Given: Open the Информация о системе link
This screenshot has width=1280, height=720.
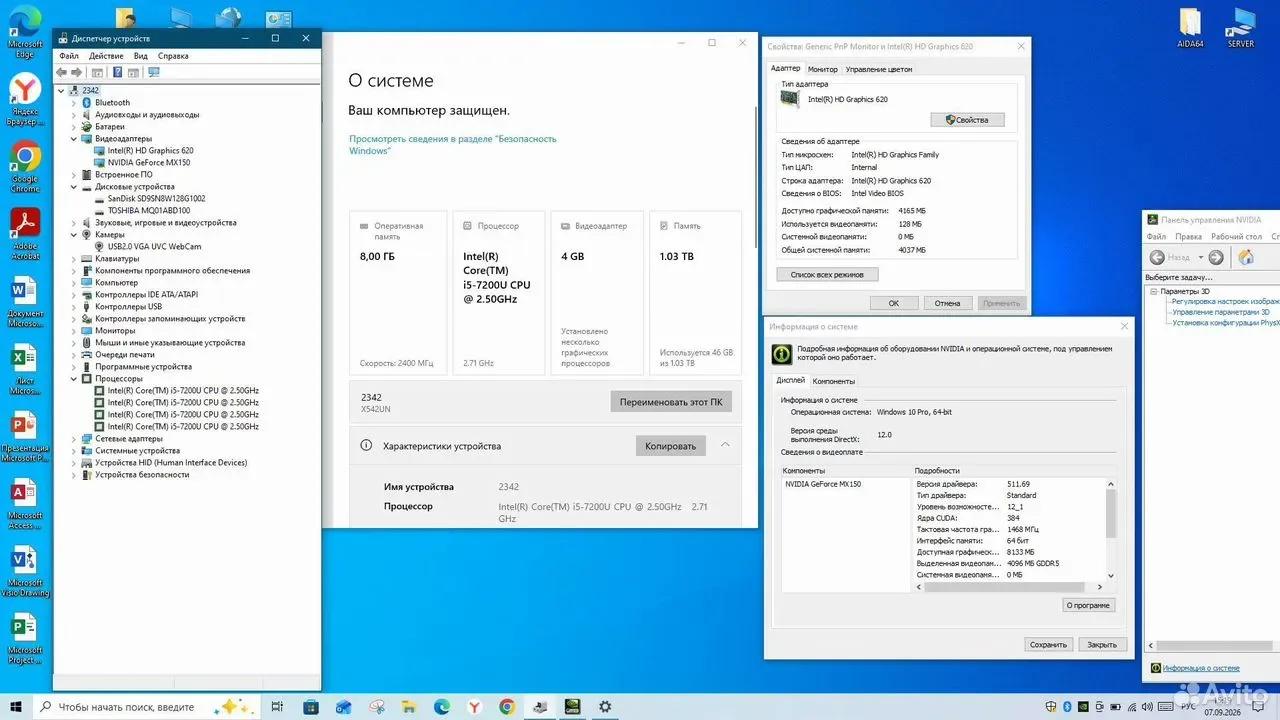Looking at the screenshot, I should coord(1201,668).
